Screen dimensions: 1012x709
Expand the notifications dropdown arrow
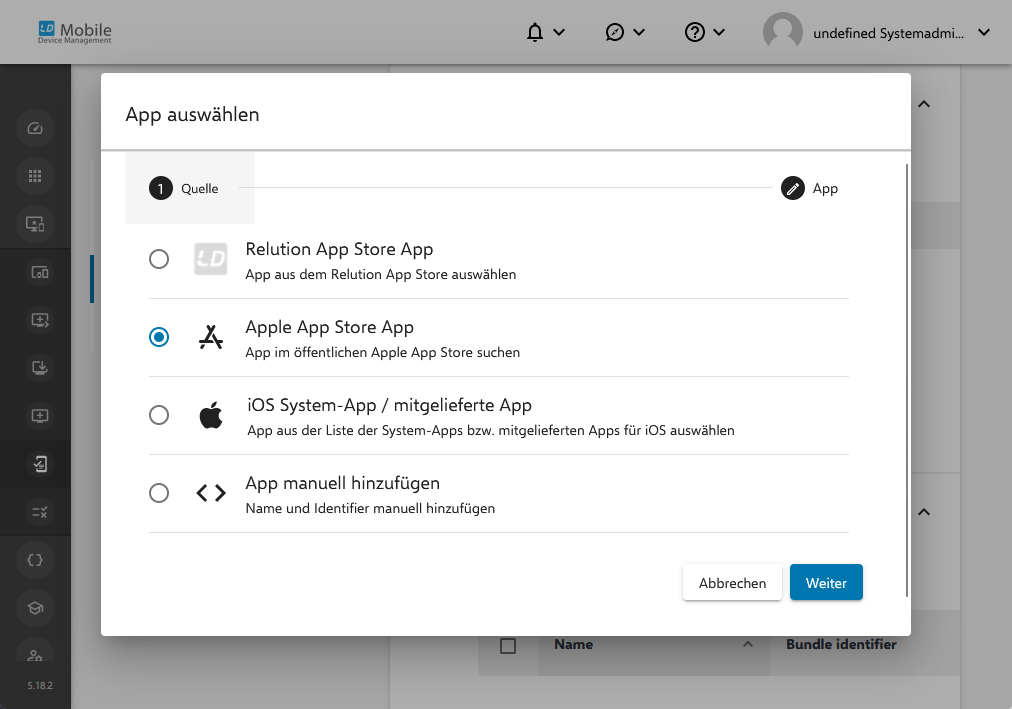click(x=559, y=32)
